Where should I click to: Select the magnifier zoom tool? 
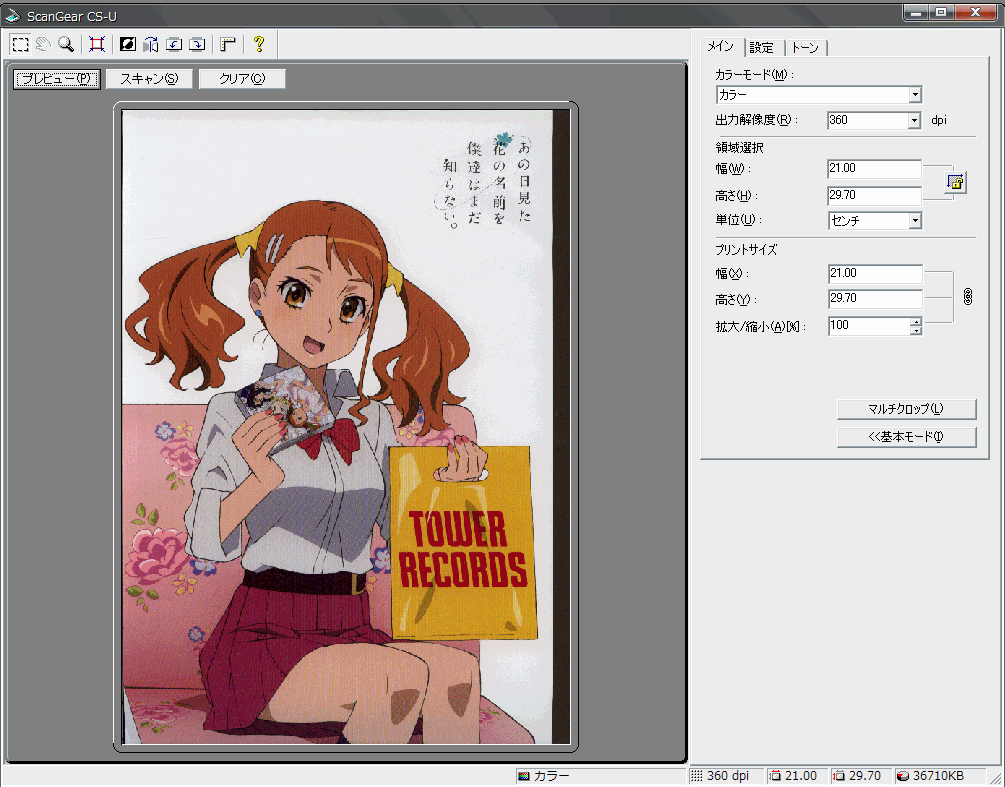[x=66, y=44]
